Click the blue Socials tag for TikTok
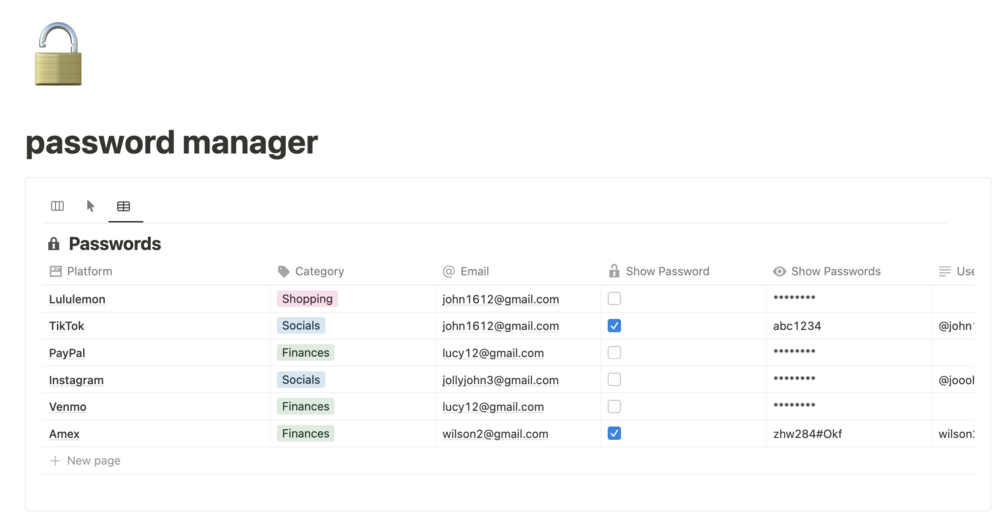The height and width of the screenshot is (523, 1005). click(301, 326)
